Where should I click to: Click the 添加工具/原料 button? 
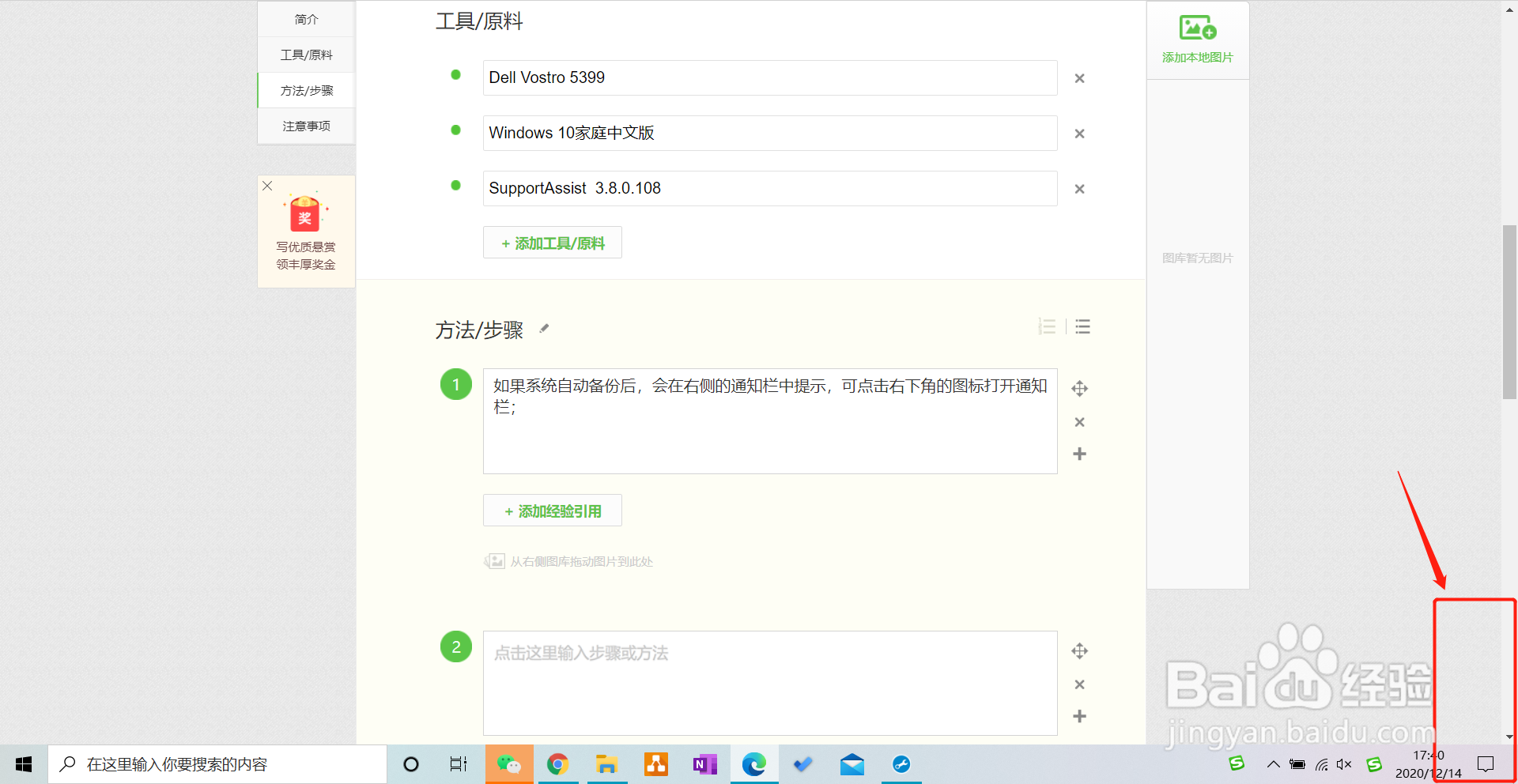coord(553,243)
